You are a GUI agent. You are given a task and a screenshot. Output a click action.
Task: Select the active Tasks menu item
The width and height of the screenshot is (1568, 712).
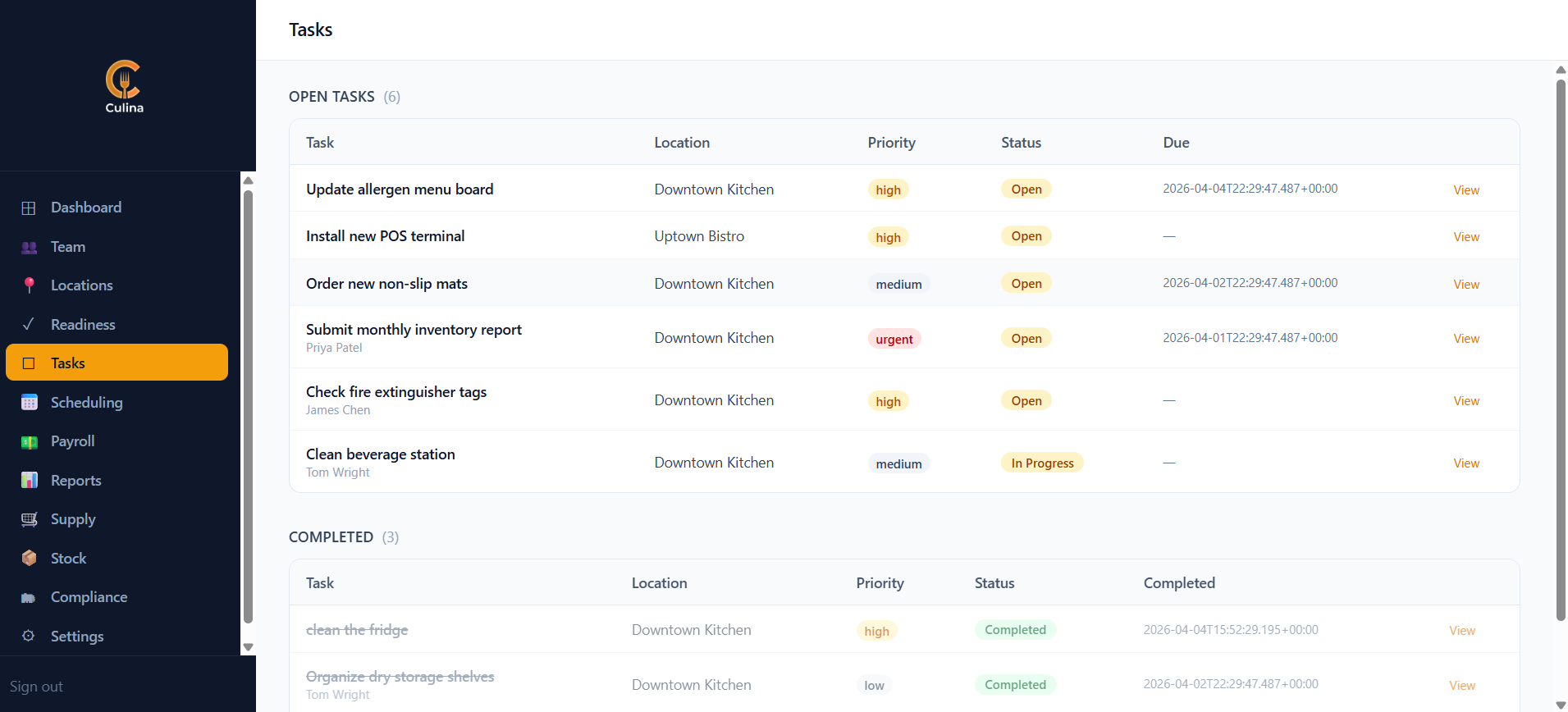point(117,363)
